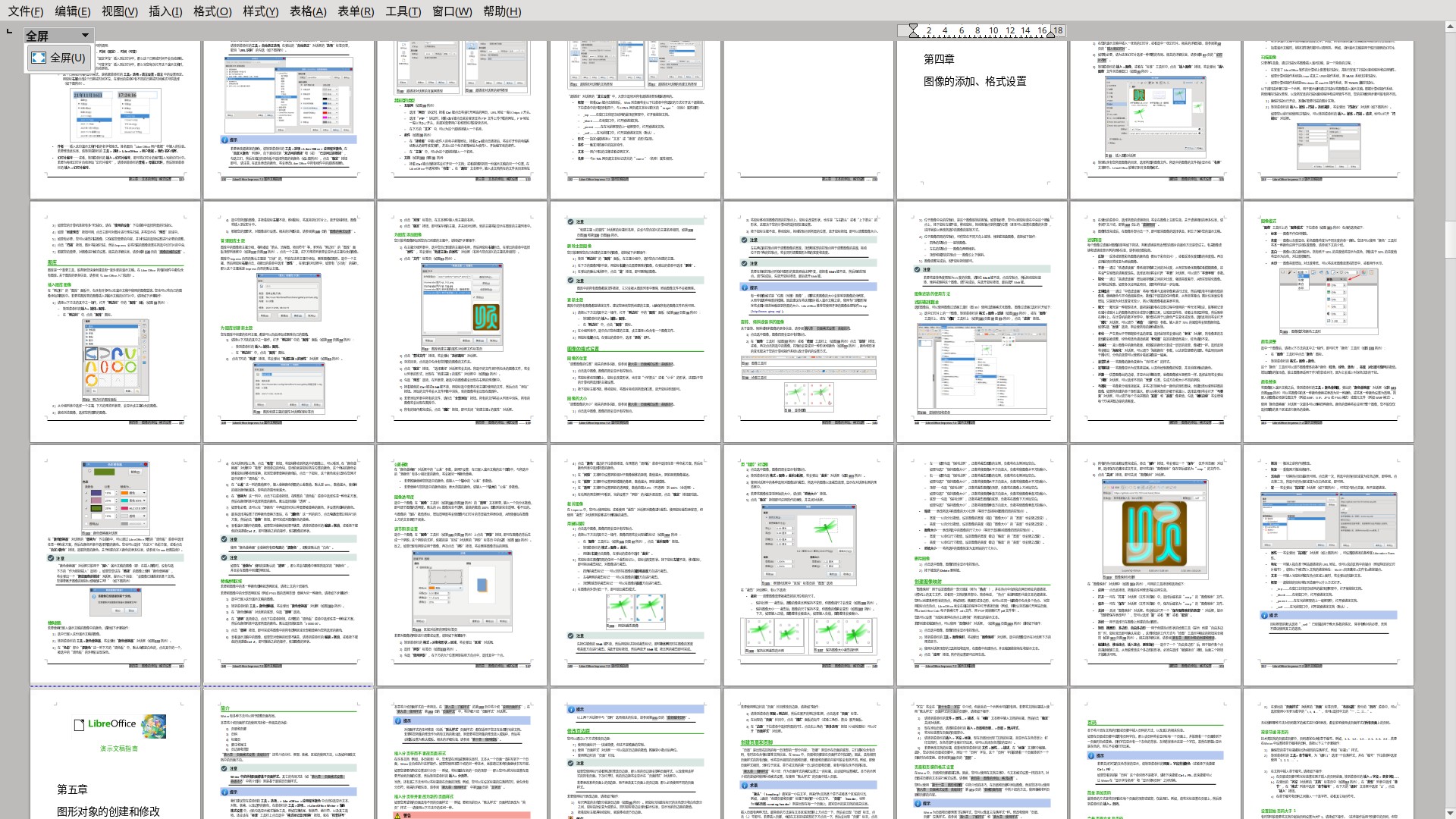Click the horizontal ruler at mark 10

point(993,31)
